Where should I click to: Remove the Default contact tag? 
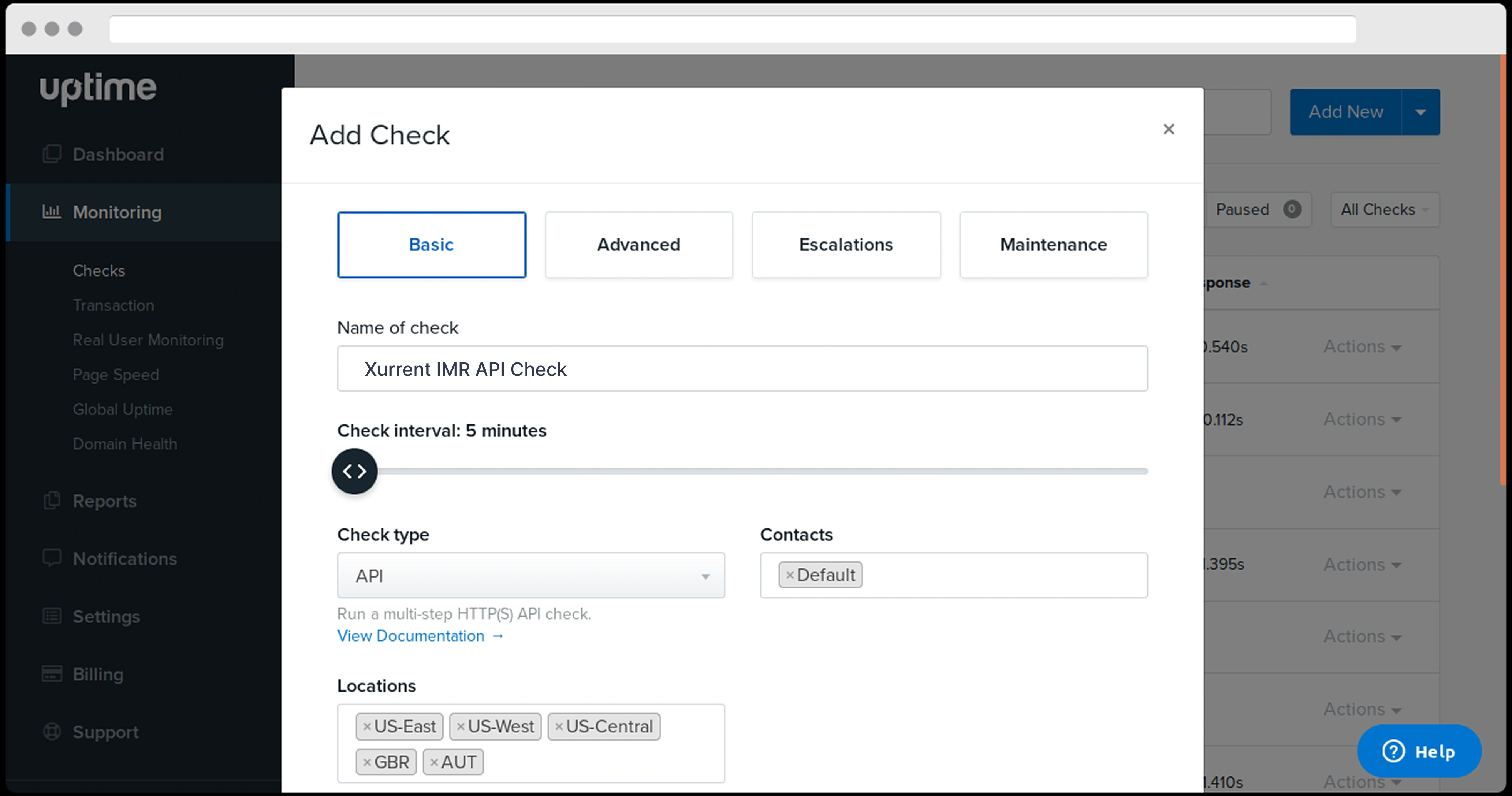coord(789,575)
